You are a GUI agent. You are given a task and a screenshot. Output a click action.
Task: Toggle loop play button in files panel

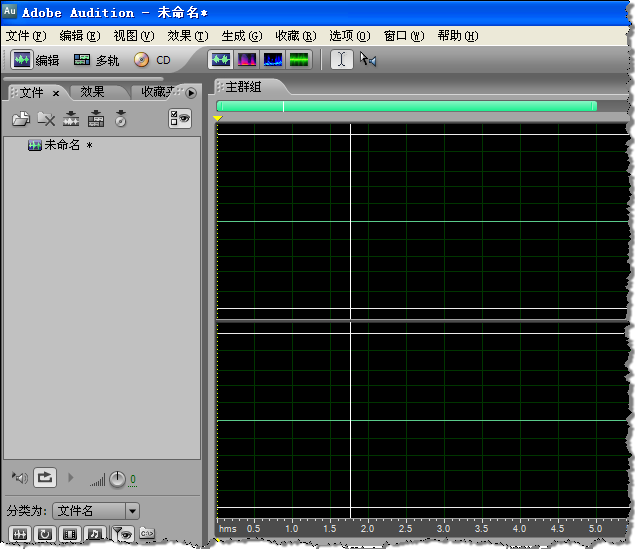[x=46, y=478]
